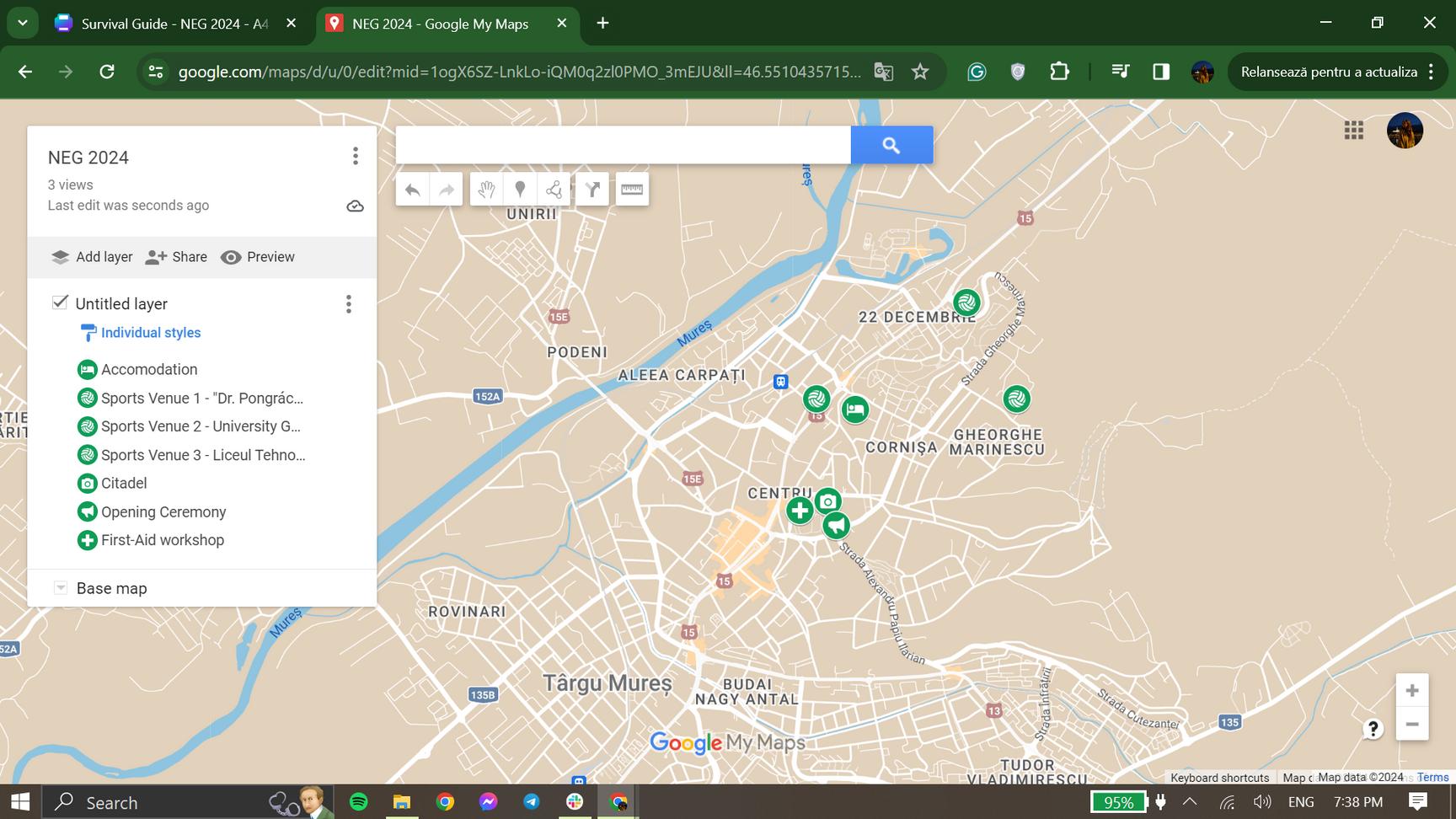
Task: Click the blue map search button
Action: (x=891, y=145)
